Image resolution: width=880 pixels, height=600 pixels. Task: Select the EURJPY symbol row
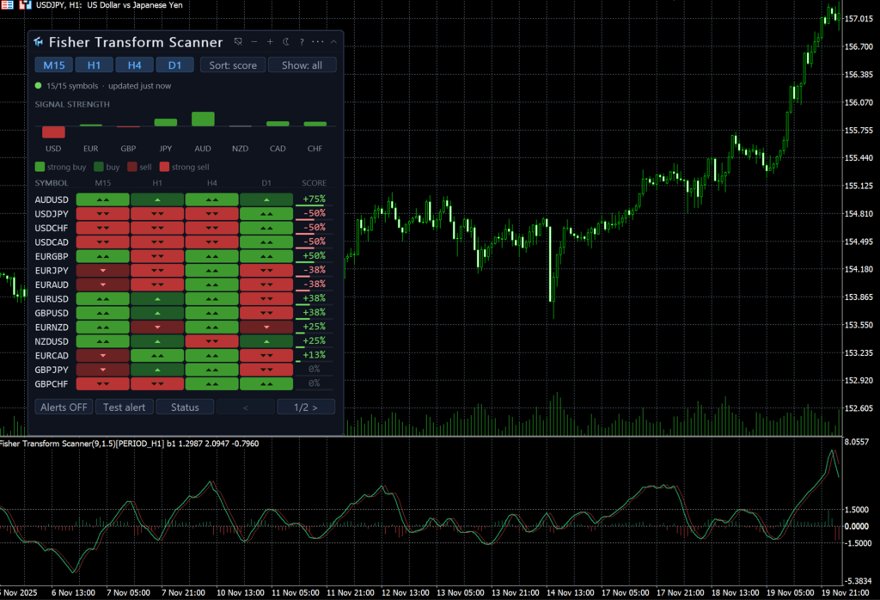click(x=184, y=271)
